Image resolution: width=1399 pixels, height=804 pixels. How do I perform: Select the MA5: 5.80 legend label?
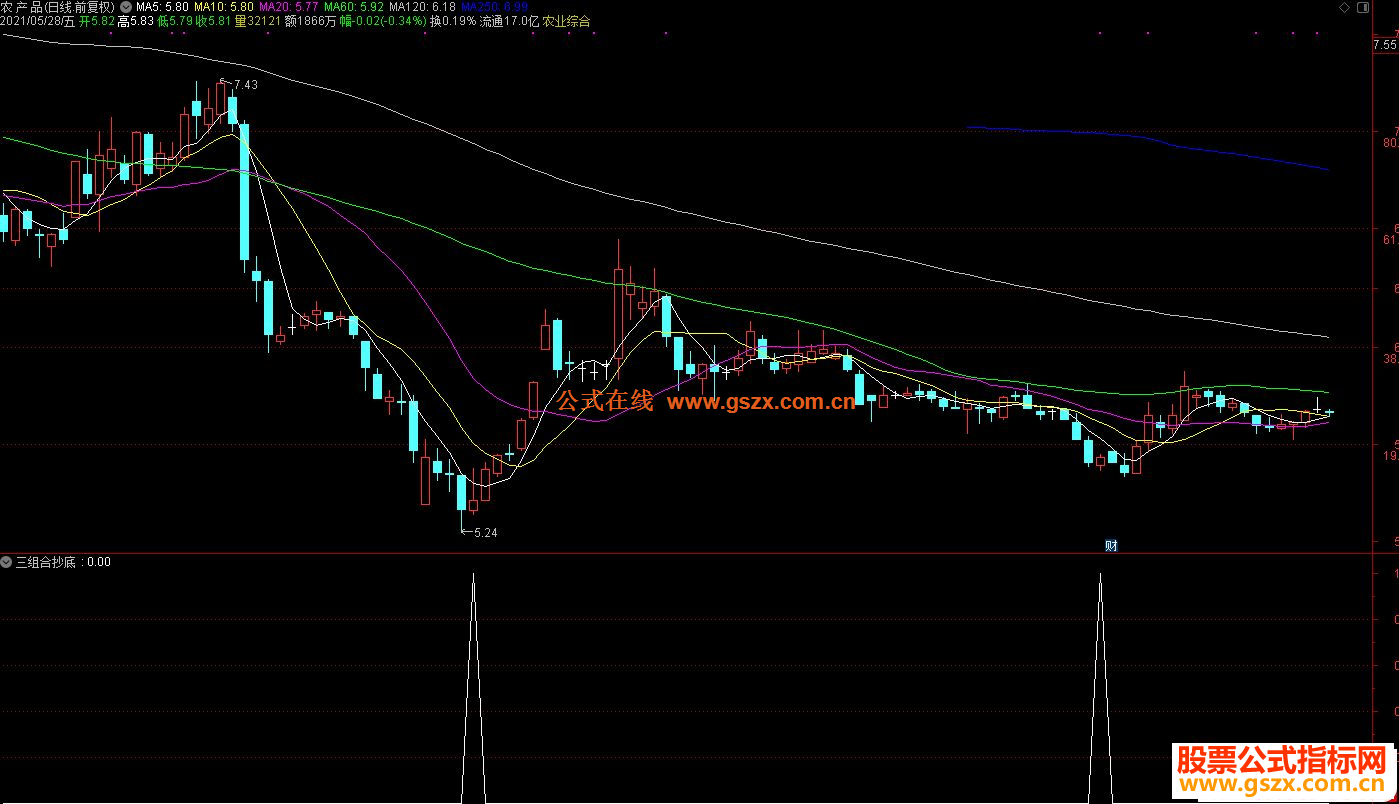coord(162,6)
